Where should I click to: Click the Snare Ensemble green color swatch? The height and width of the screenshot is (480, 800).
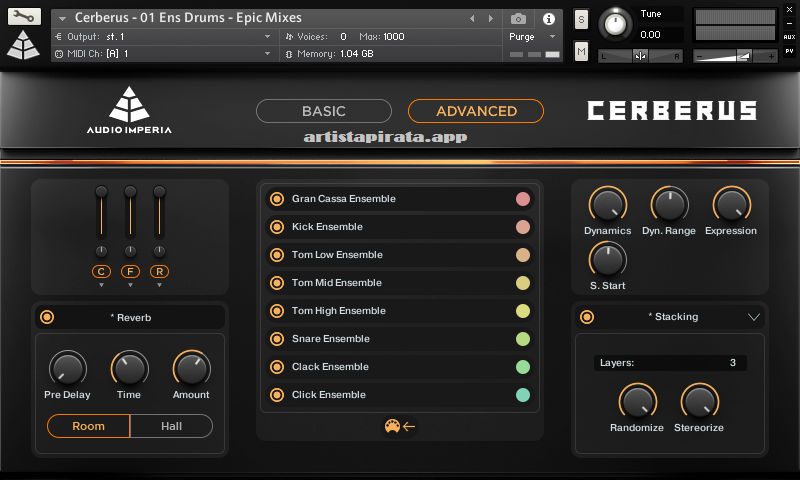click(523, 339)
